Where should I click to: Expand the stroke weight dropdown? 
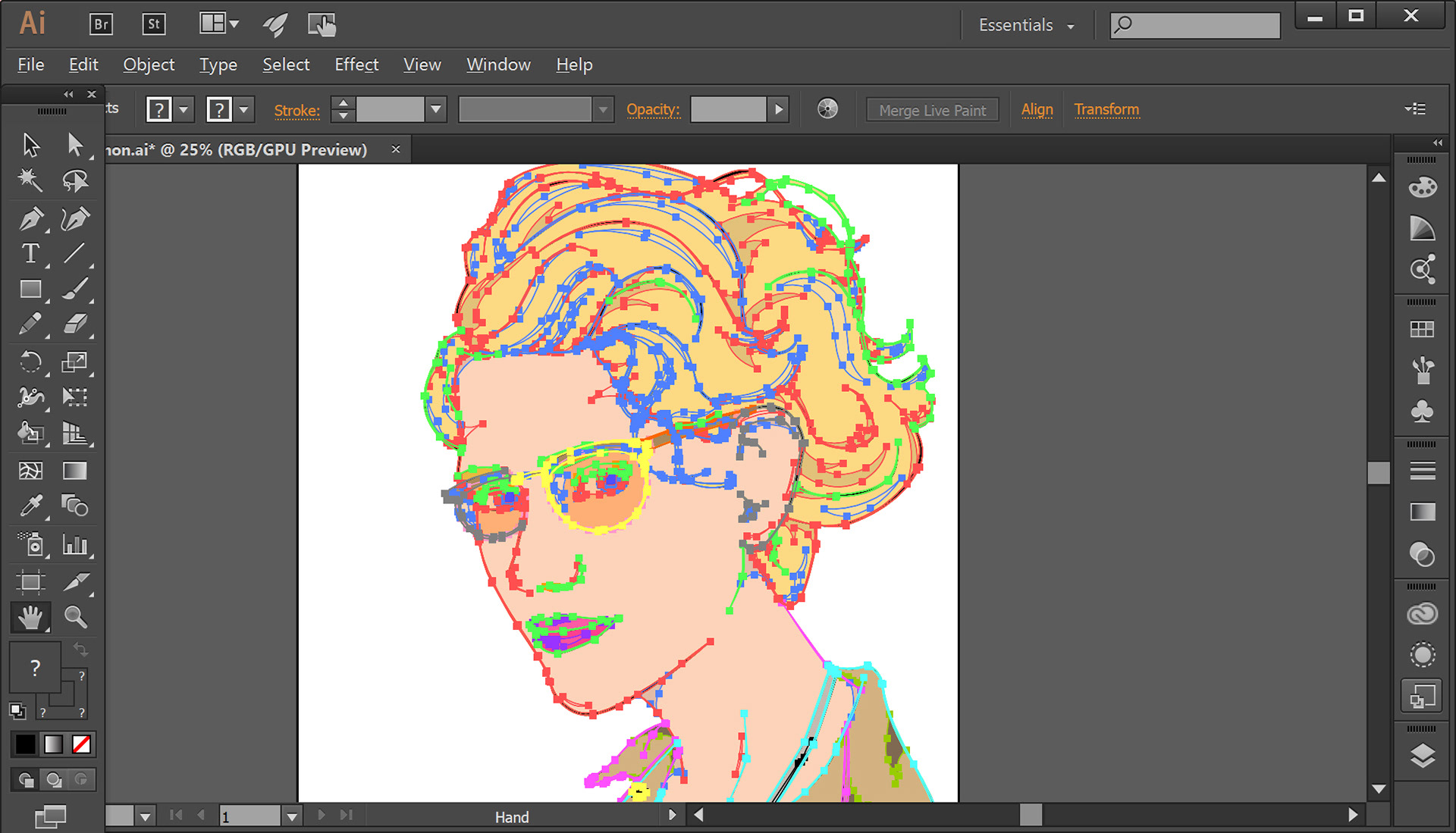436,109
